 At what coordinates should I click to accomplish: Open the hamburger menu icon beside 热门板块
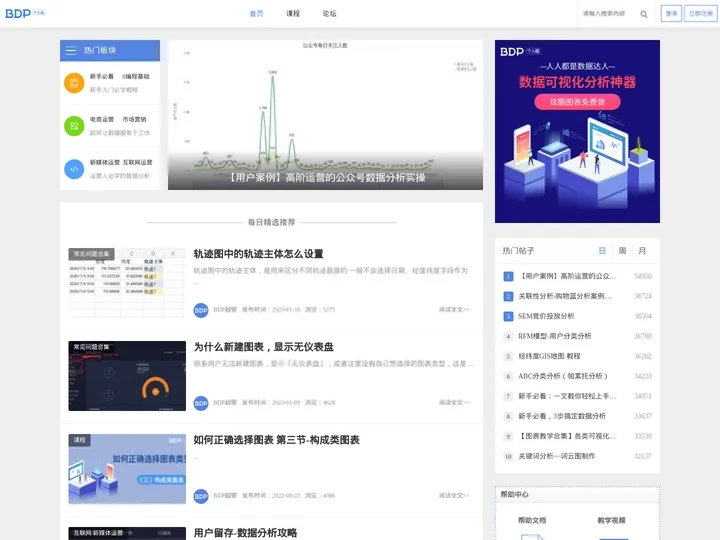(x=71, y=51)
